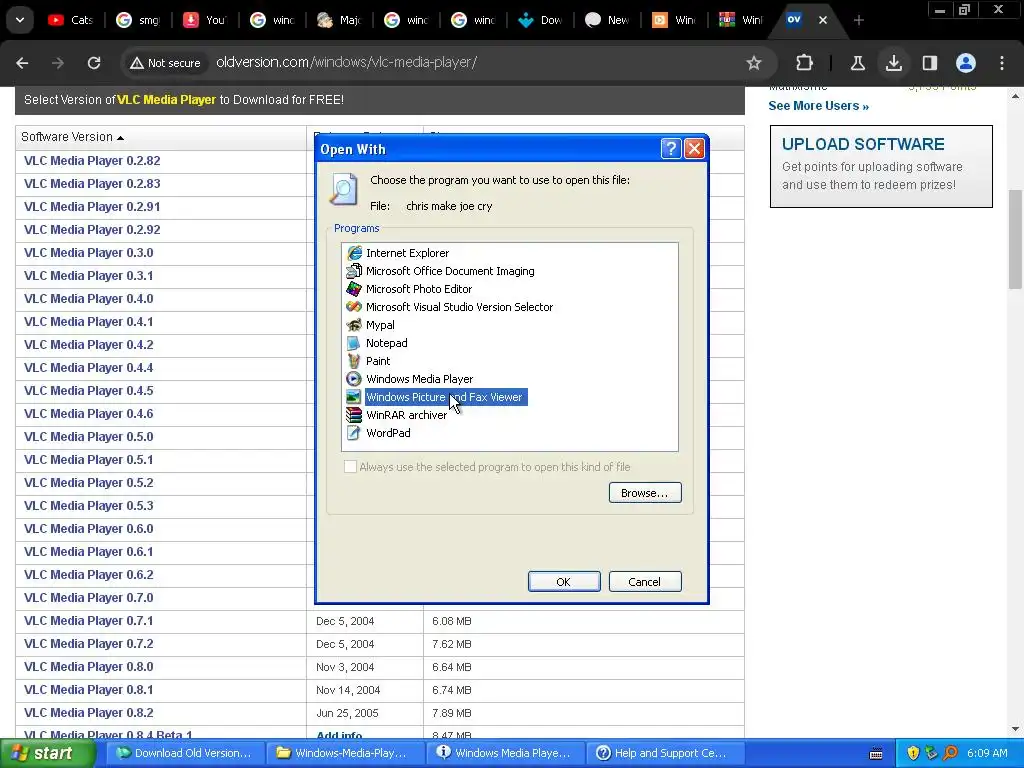Click the See More Users link
This screenshot has width=1024, height=768.
pyautogui.click(x=818, y=106)
